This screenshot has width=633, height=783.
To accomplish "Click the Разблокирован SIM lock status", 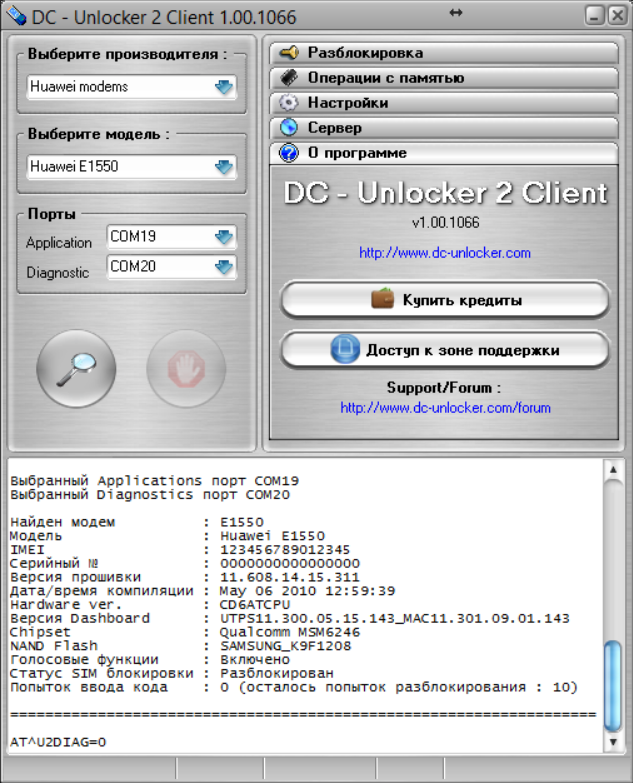I will tap(277, 674).
